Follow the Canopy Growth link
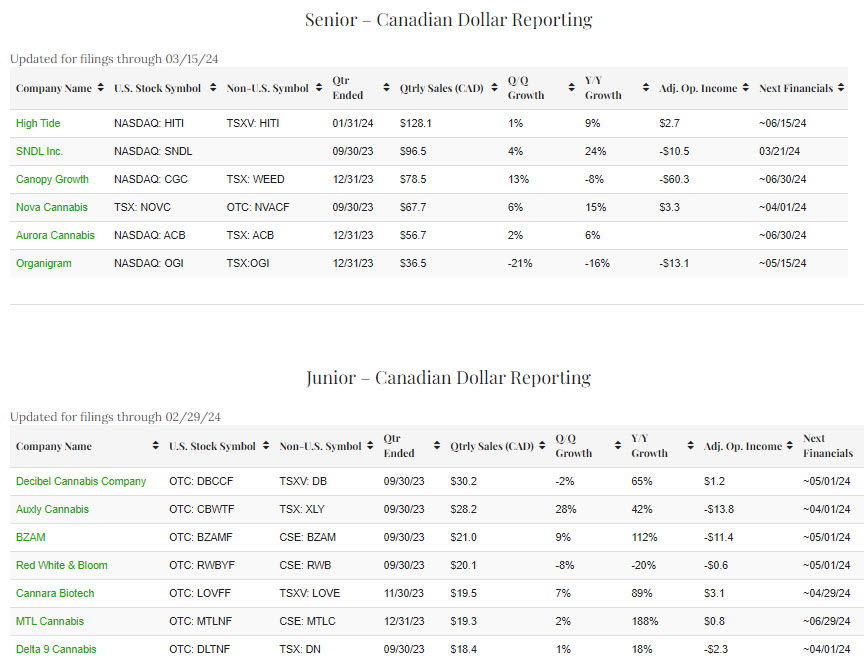 52,179
